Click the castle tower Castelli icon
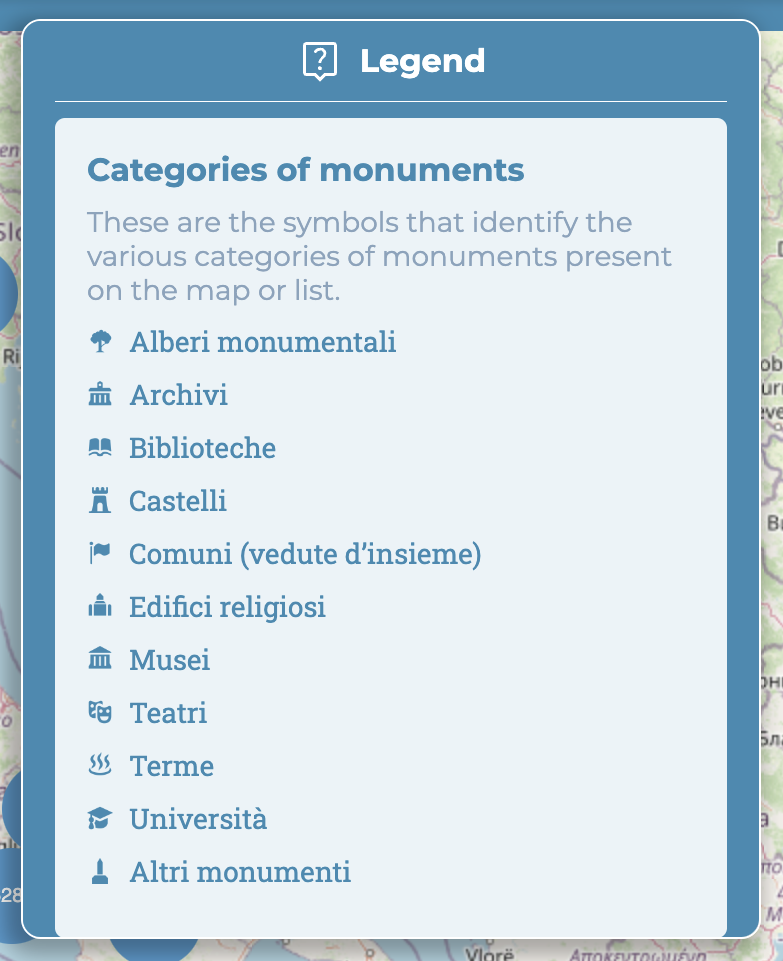 click(100, 501)
